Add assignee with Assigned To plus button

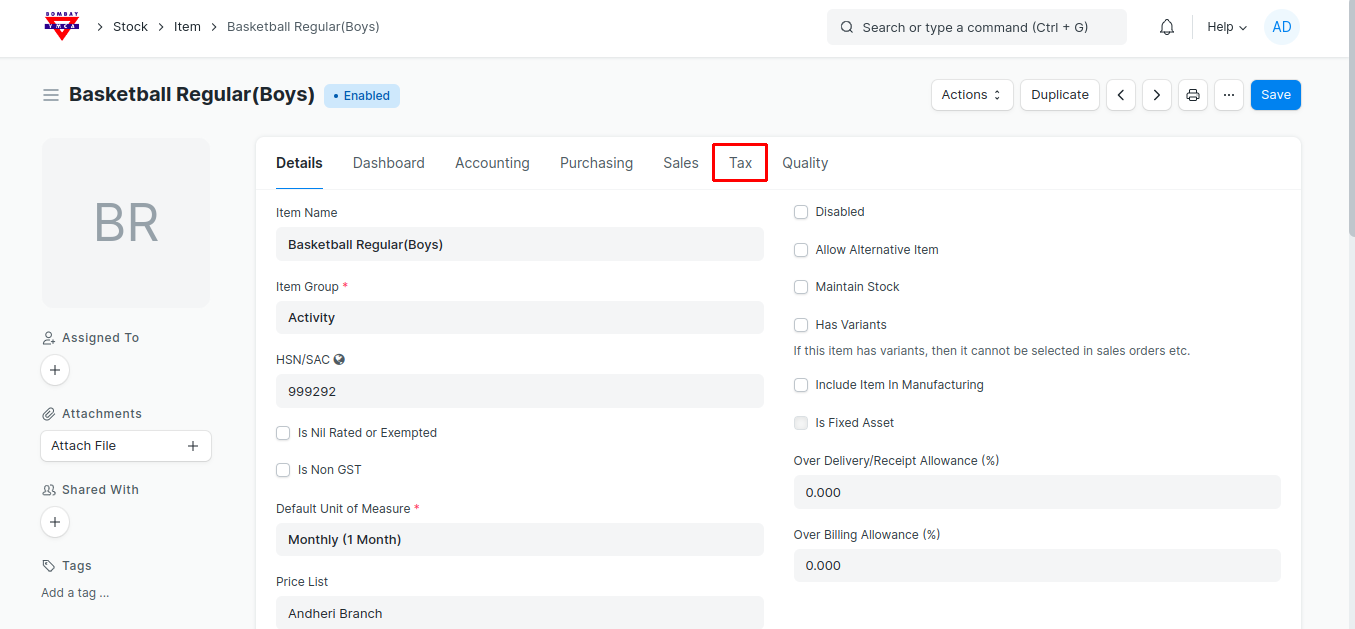point(55,370)
